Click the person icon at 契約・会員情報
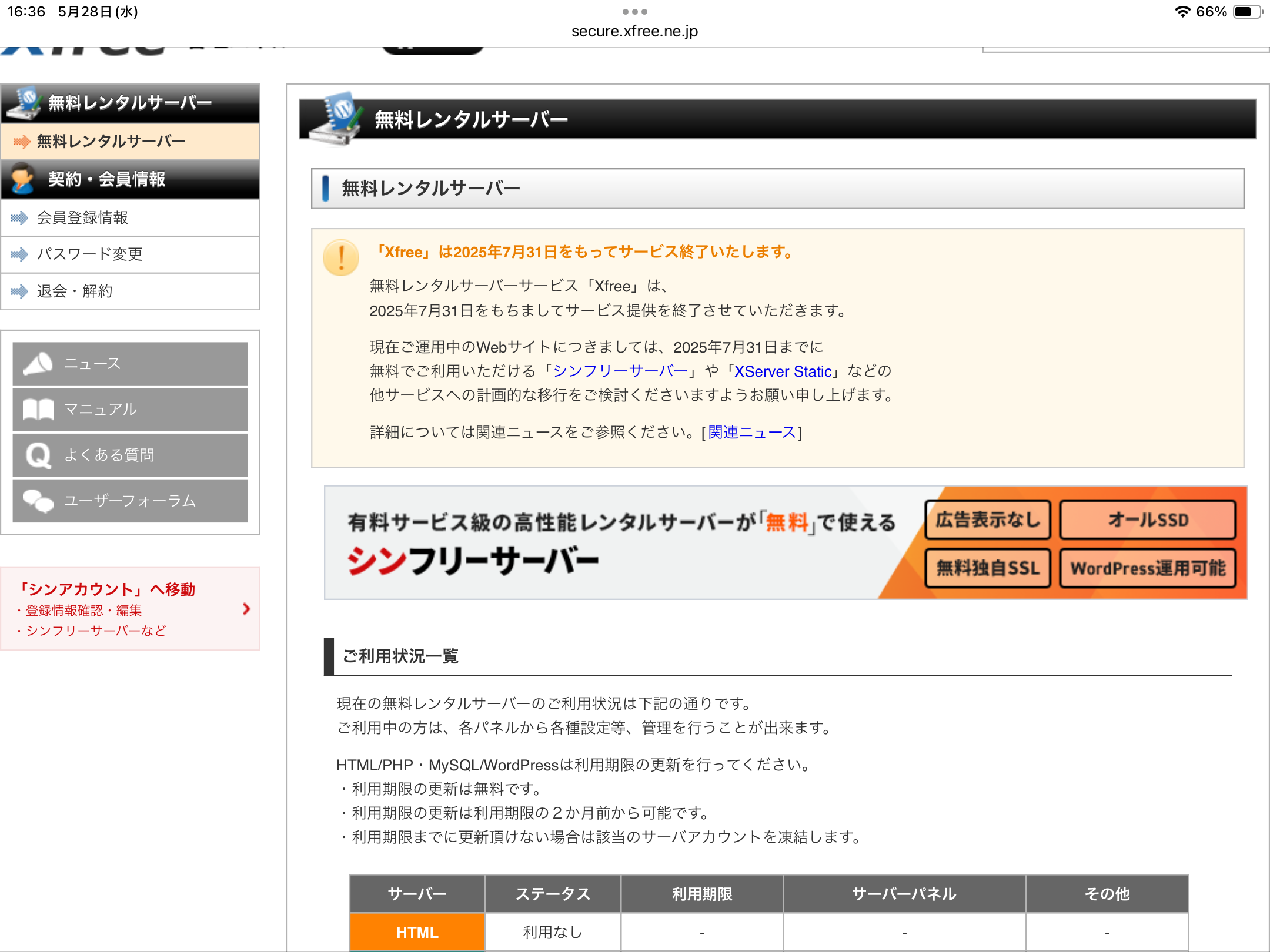The width and height of the screenshot is (1270, 952). coord(22,179)
